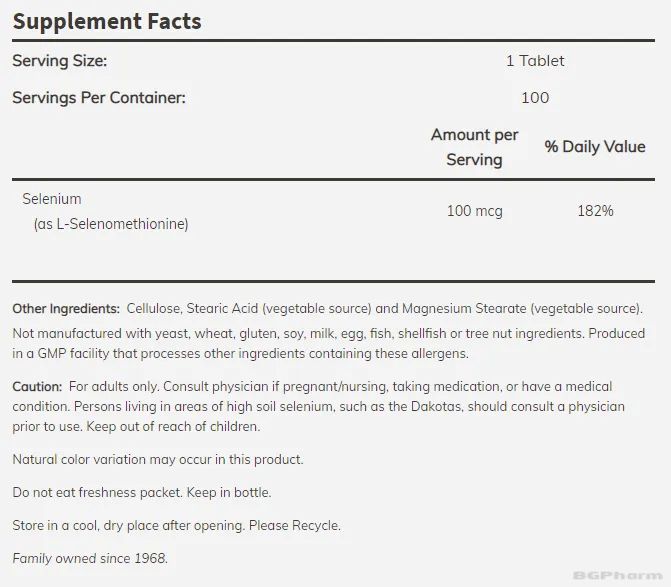671x587 pixels.
Task: Click the Other Ingredients label
Action: 66,309
